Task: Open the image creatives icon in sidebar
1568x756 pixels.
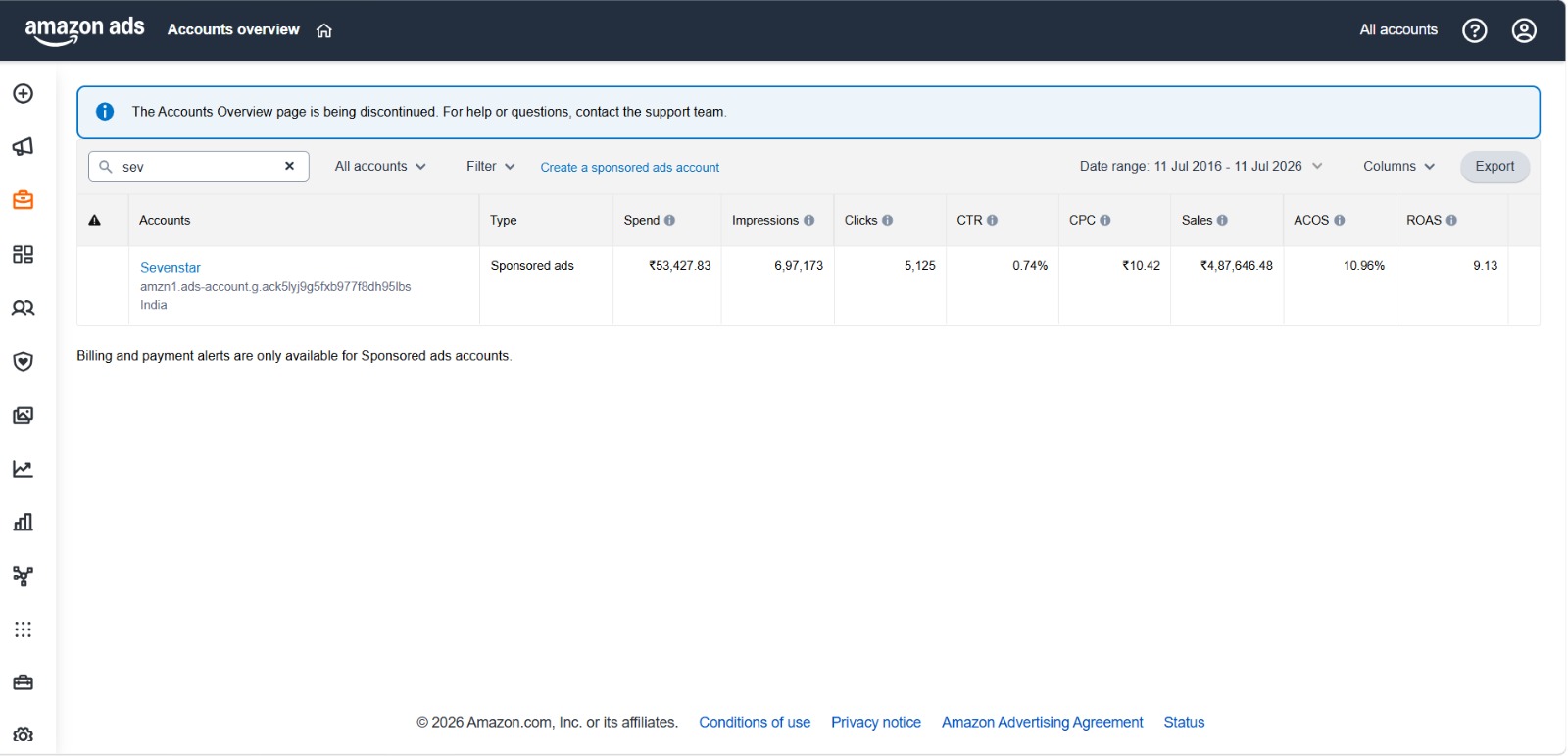Action: click(x=24, y=415)
